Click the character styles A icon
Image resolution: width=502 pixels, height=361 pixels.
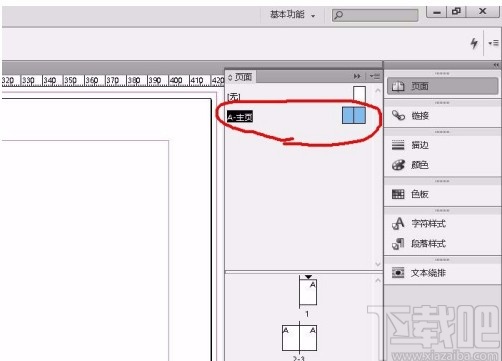point(398,223)
